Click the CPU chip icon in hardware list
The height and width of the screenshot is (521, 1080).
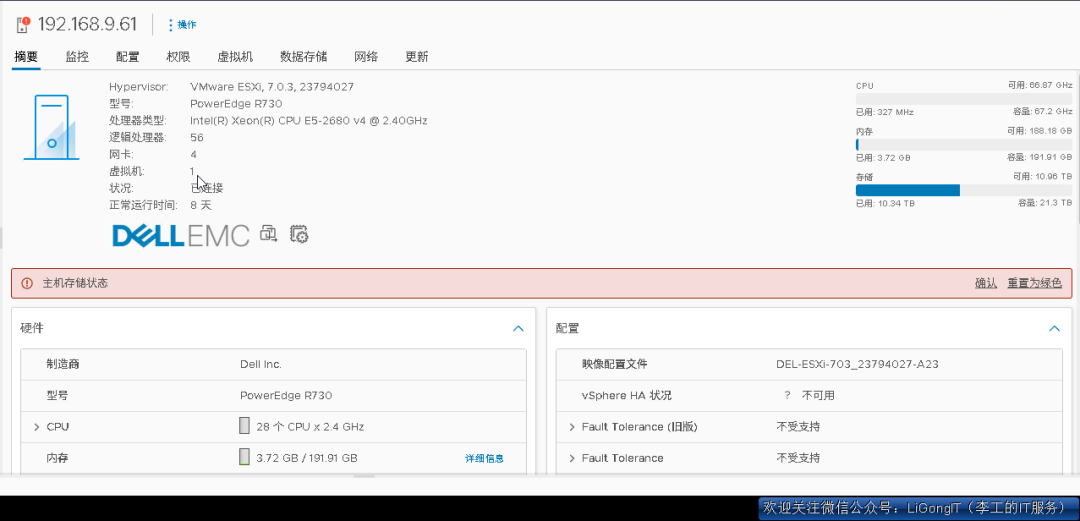[244, 426]
